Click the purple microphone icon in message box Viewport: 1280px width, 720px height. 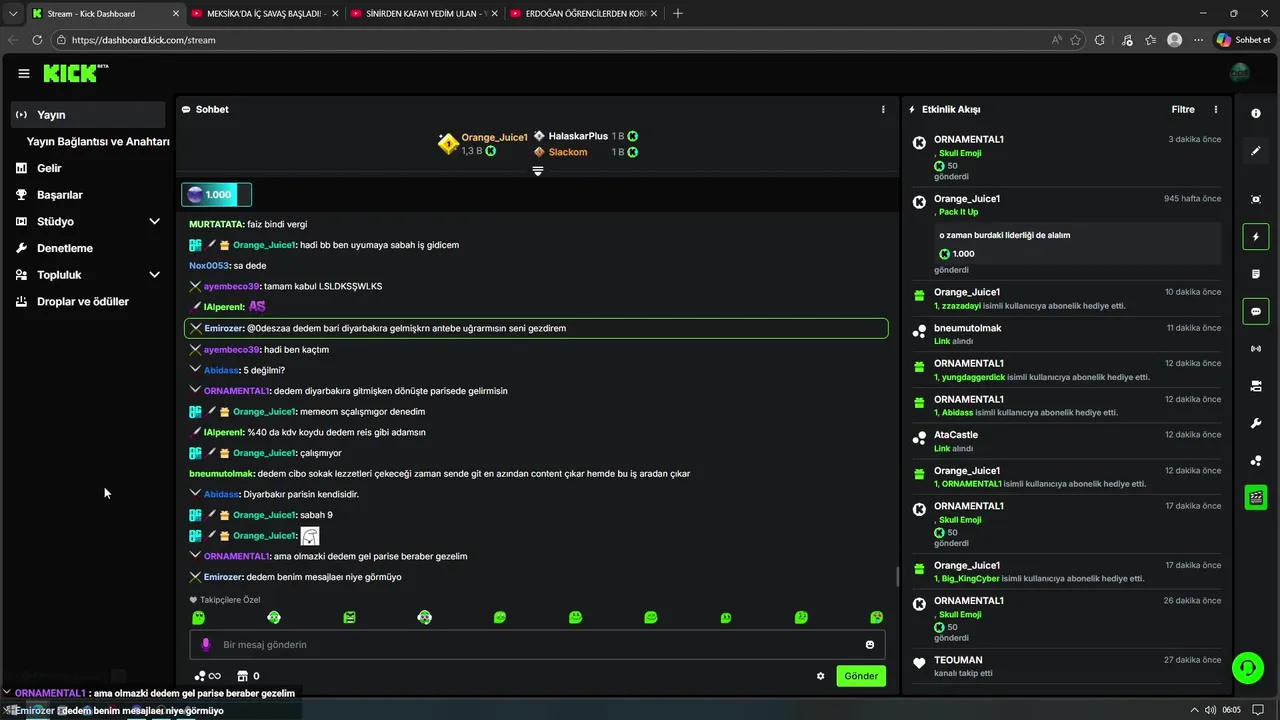[206, 645]
